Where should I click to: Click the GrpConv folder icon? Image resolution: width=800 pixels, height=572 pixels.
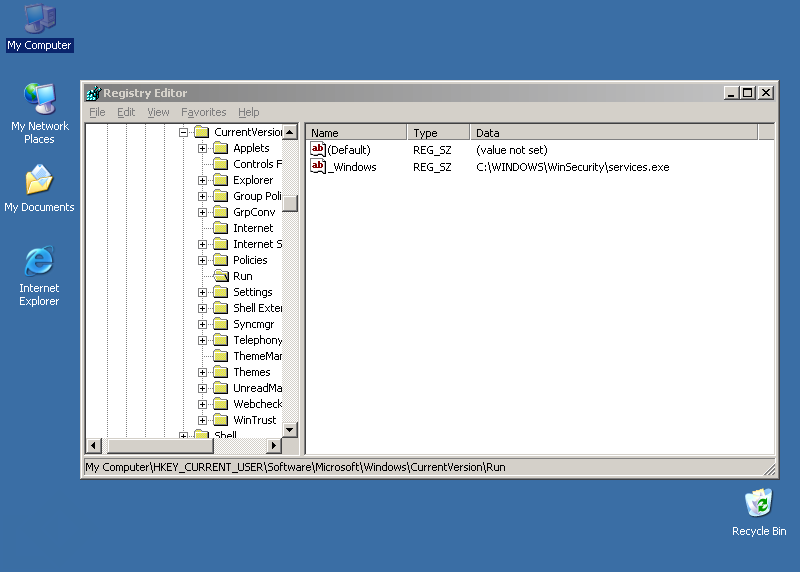point(220,212)
